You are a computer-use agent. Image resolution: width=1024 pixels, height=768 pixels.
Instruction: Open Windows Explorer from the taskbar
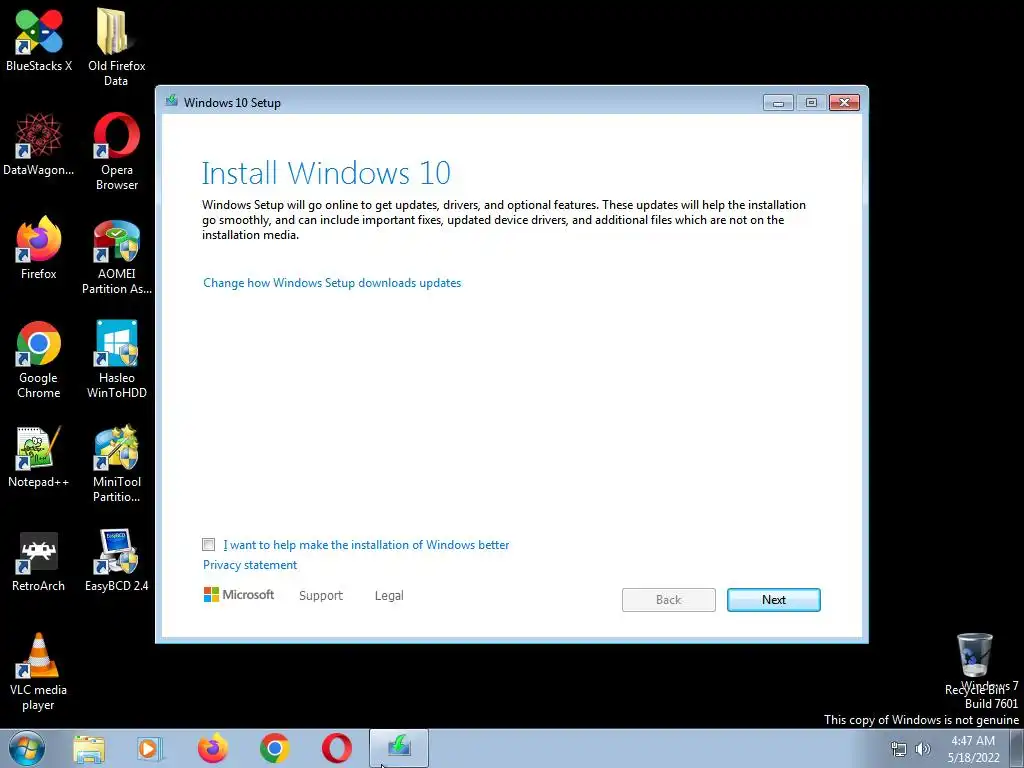point(89,748)
